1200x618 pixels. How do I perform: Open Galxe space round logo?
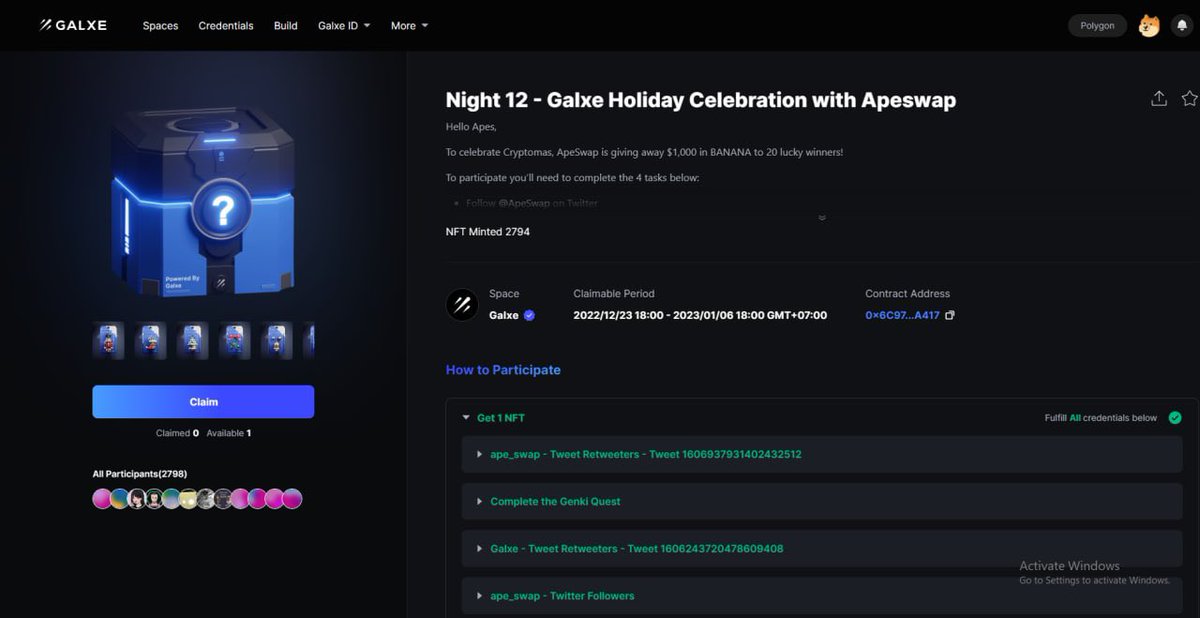tap(462, 305)
